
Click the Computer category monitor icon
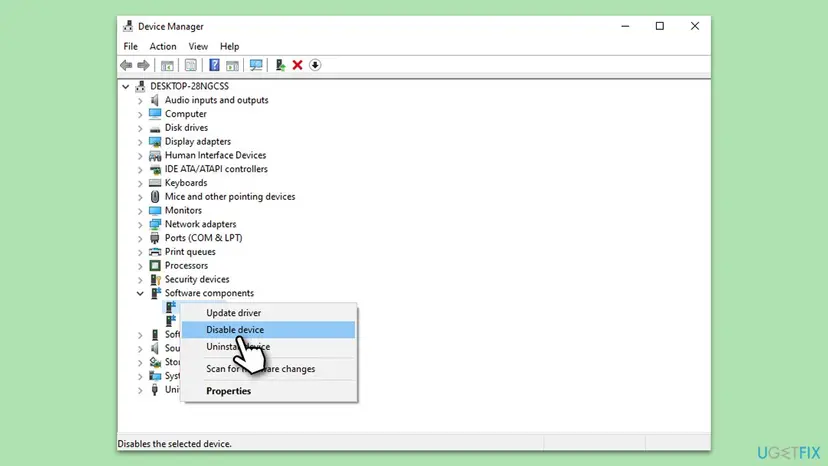(155, 114)
